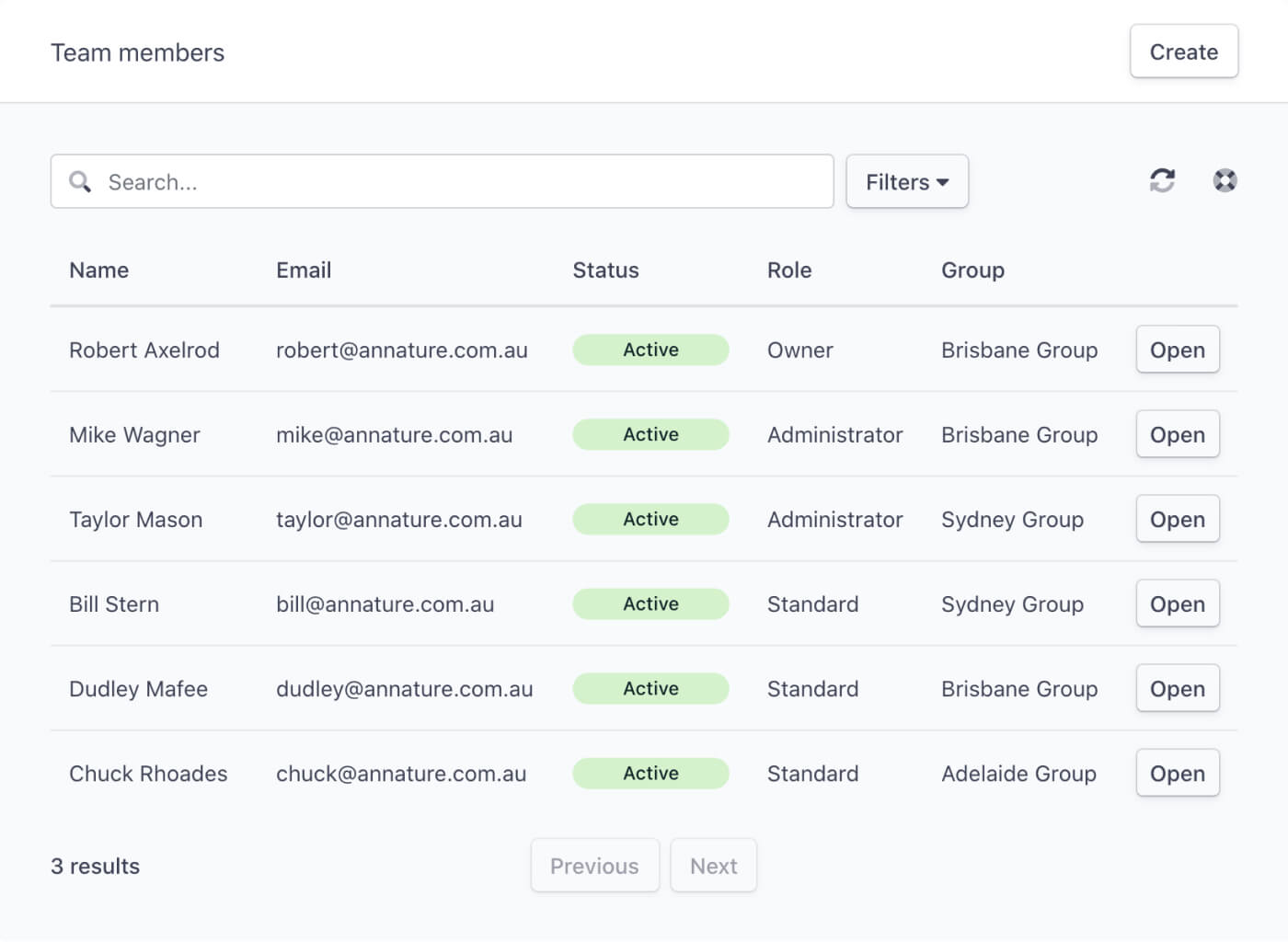This screenshot has width=1288, height=942.
Task: Open Taylor Mason's record
Action: 1178,519
